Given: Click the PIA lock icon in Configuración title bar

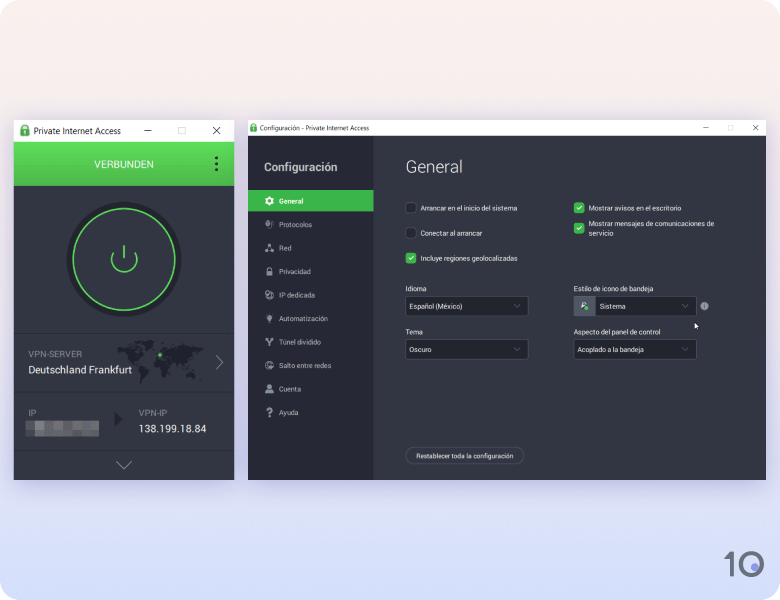Looking at the screenshot, I should 253,128.
